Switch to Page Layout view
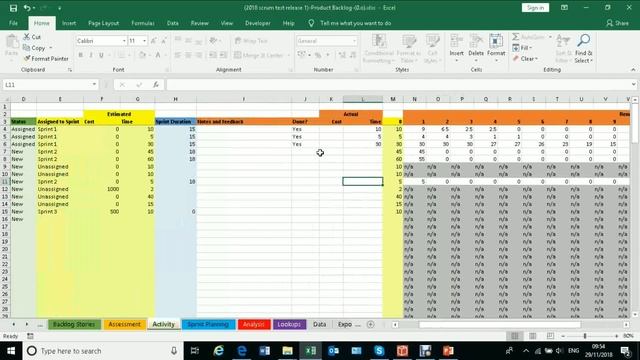This screenshot has height=360, width=640. pos(533,336)
